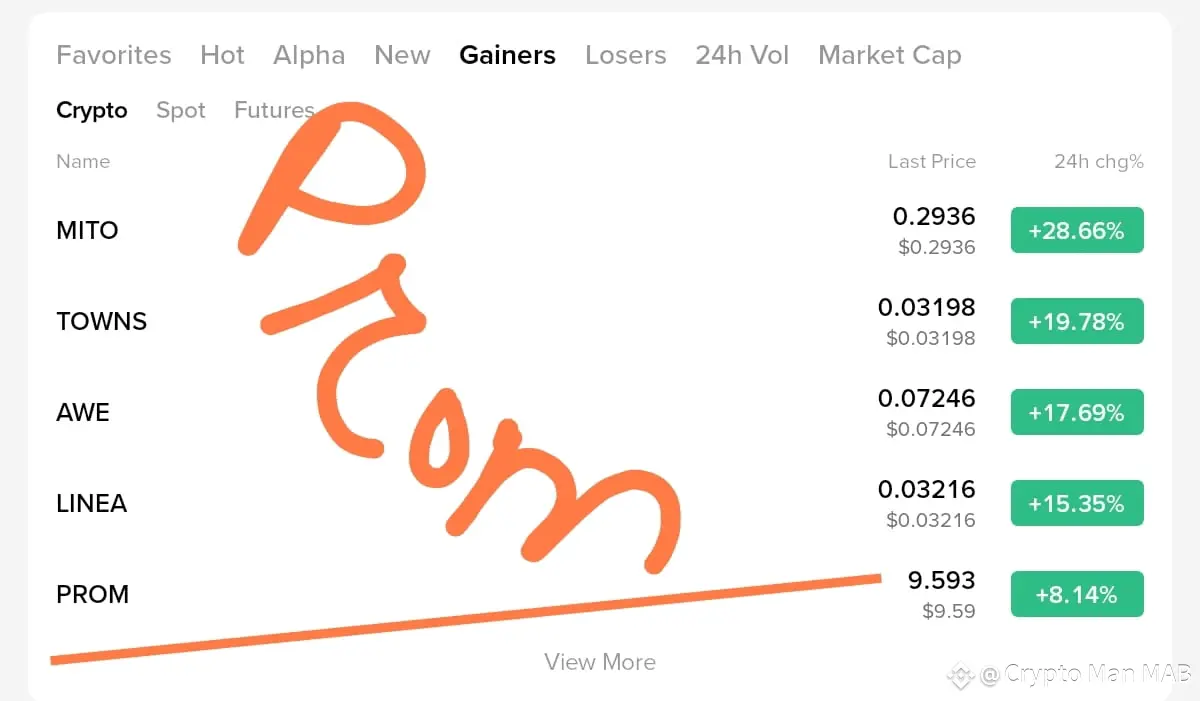Select the LINEA coin row

pos(600,504)
